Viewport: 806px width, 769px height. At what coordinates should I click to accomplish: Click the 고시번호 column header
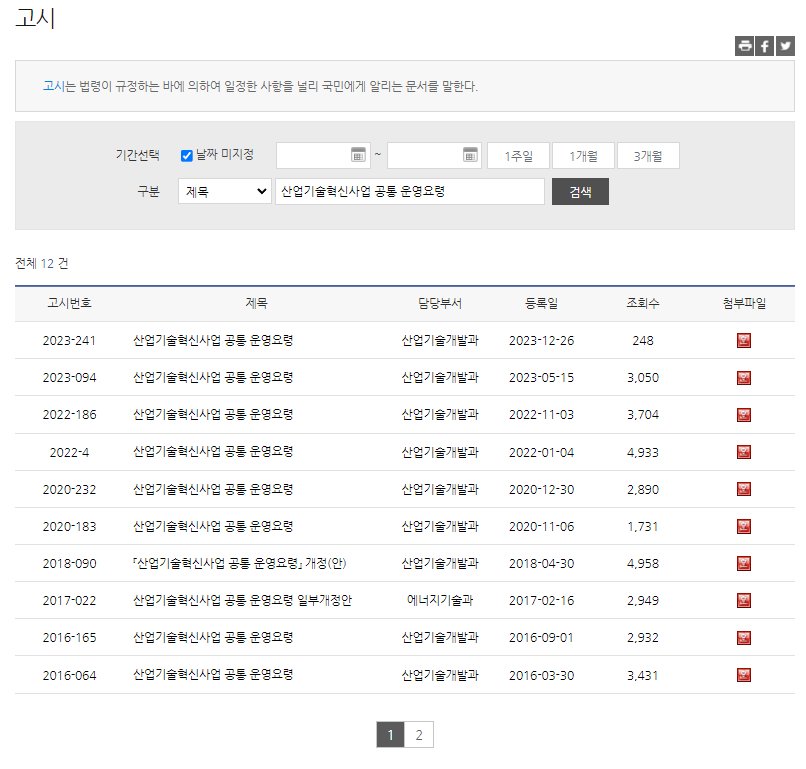69,303
